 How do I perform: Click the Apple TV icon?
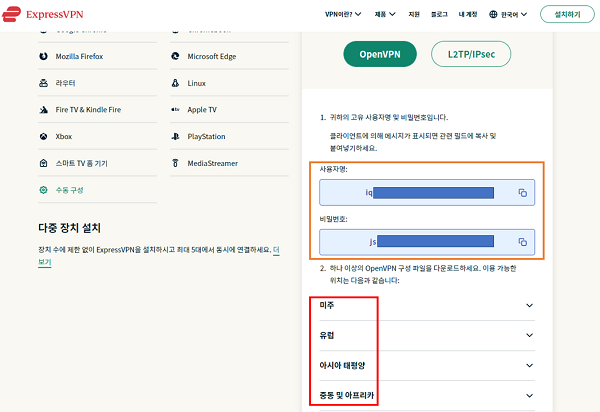tap(175, 110)
